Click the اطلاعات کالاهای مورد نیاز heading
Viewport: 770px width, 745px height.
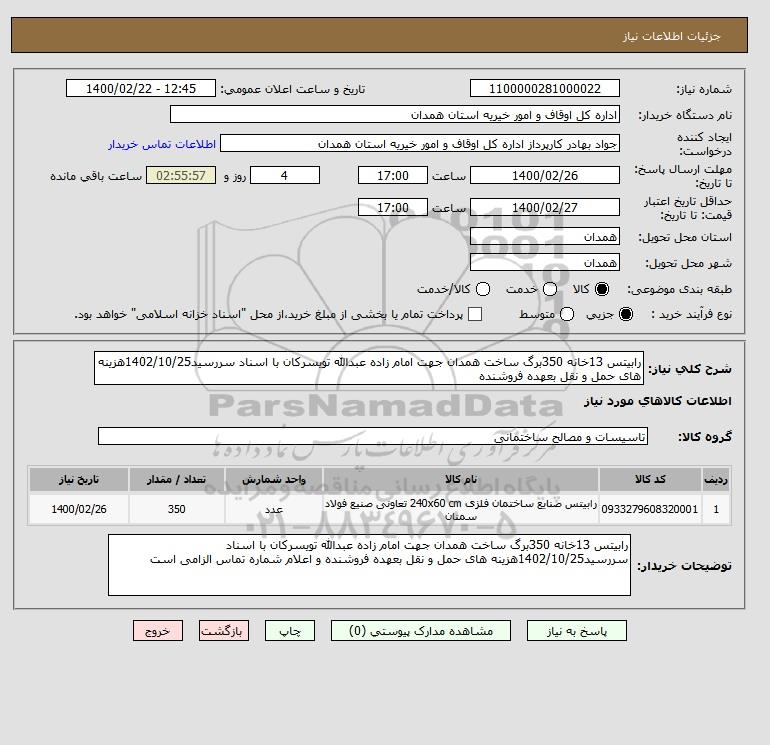coord(658,401)
